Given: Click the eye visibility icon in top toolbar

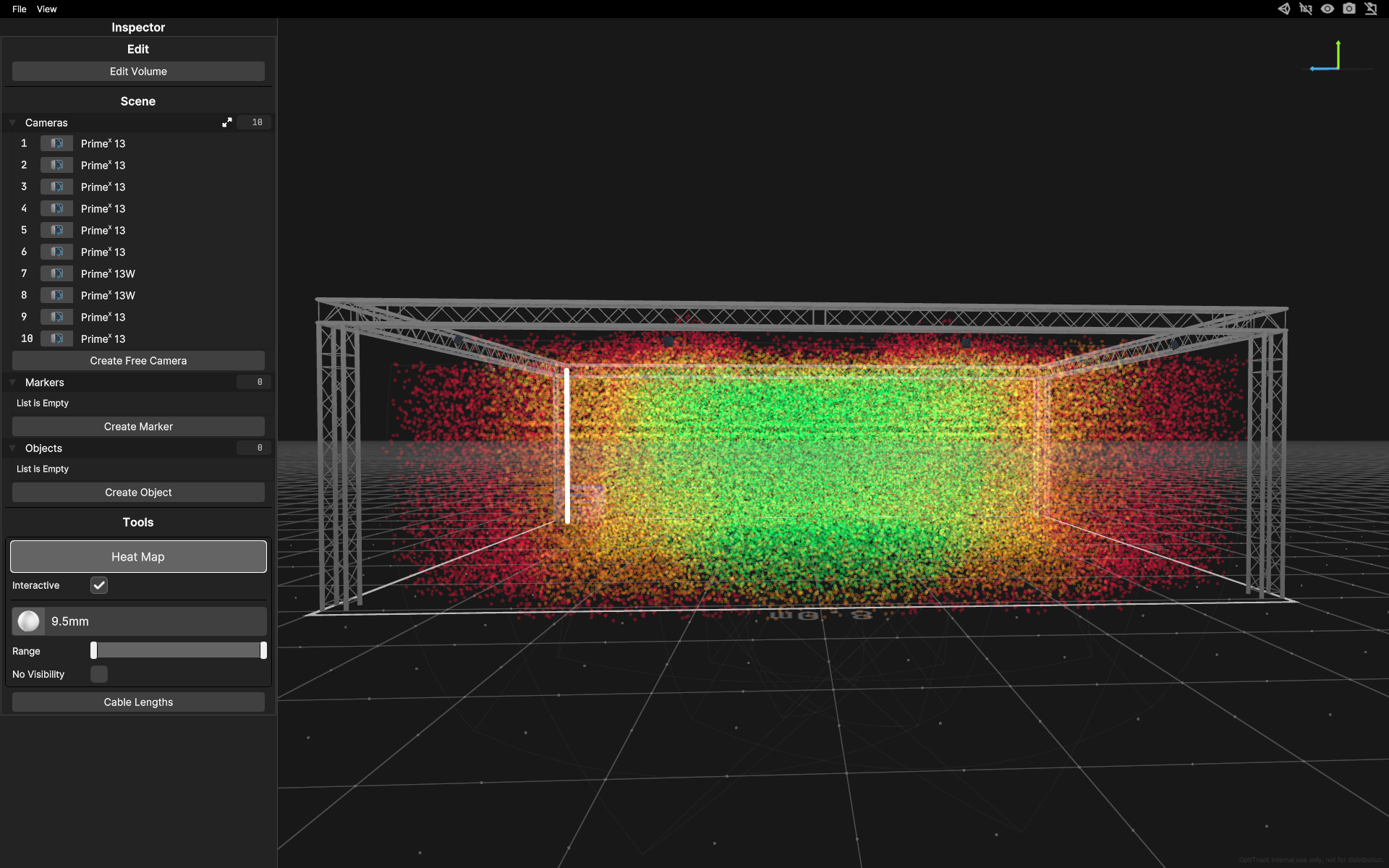Looking at the screenshot, I should pyautogui.click(x=1328, y=9).
